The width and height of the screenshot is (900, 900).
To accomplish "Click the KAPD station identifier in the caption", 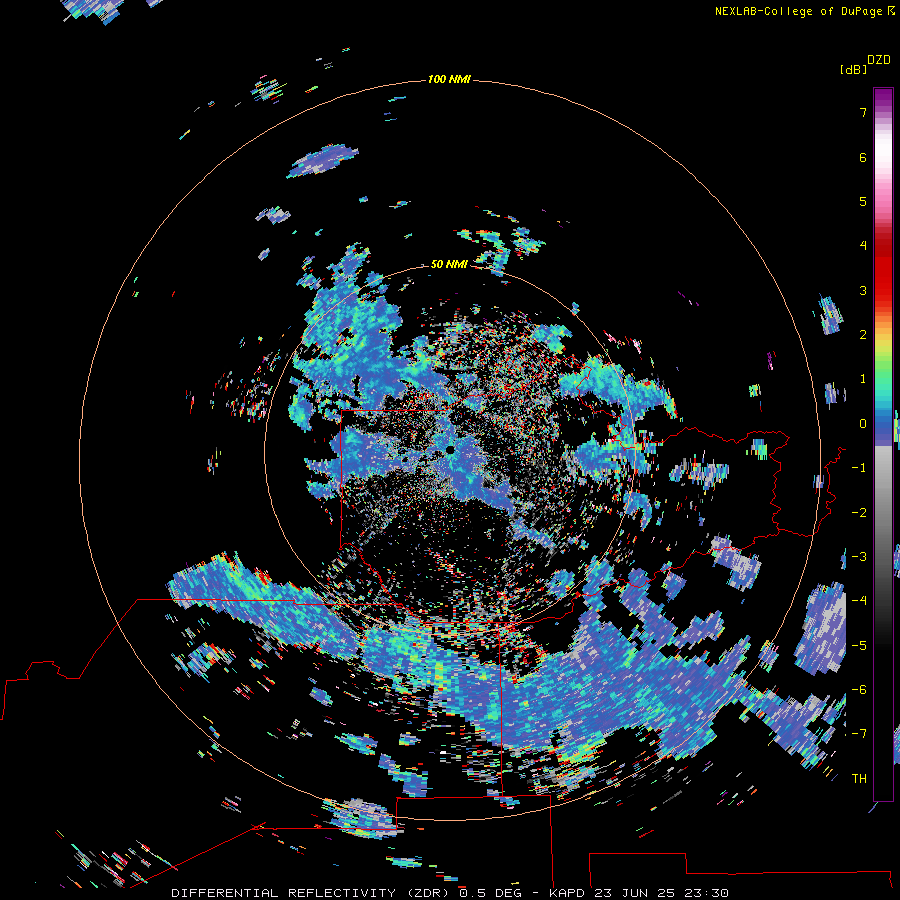I will (567, 893).
